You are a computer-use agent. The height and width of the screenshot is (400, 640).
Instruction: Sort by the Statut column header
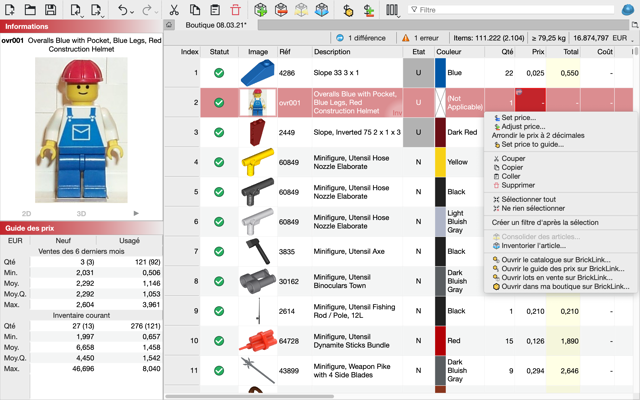click(x=219, y=52)
